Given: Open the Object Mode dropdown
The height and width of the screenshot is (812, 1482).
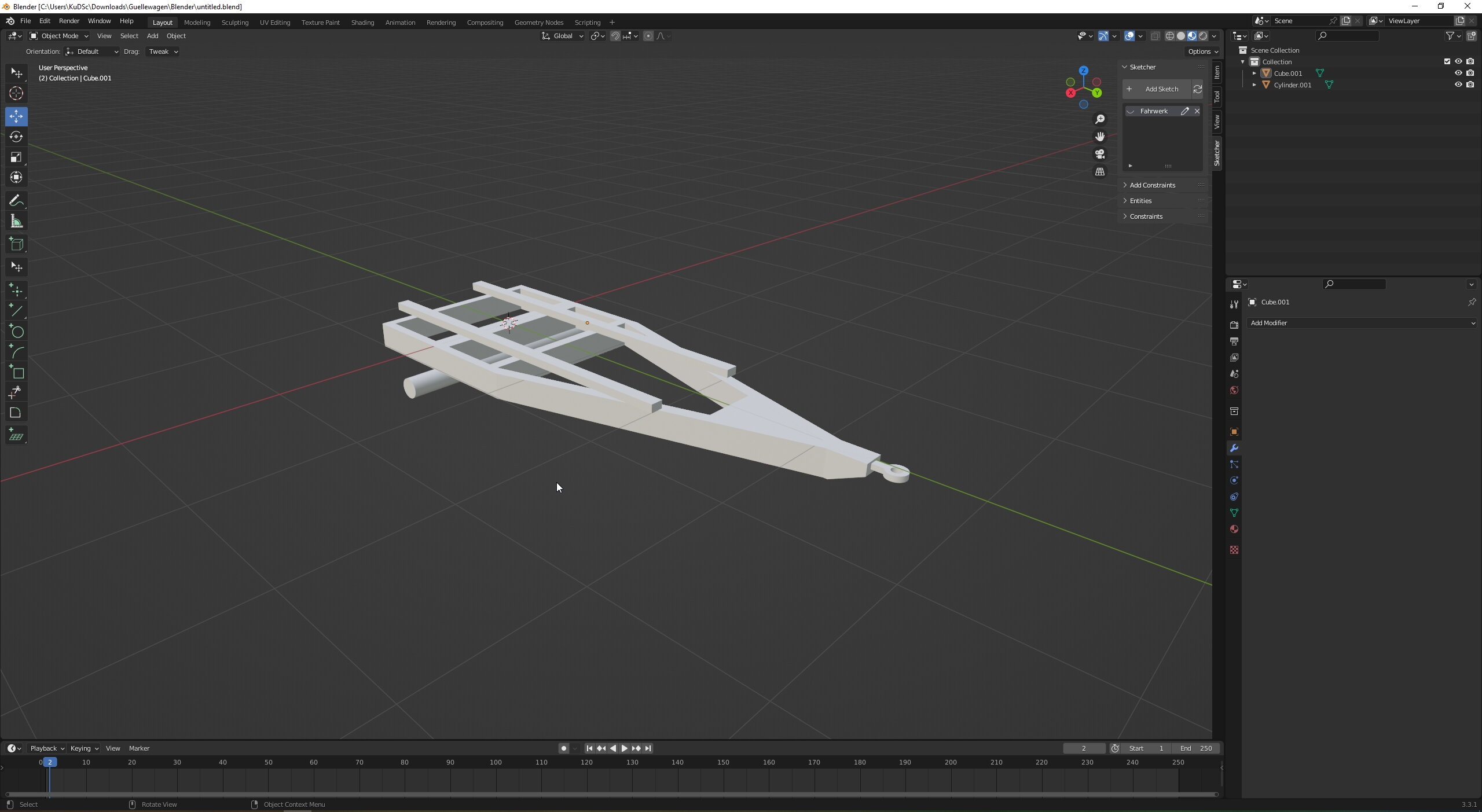Looking at the screenshot, I should 59,36.
